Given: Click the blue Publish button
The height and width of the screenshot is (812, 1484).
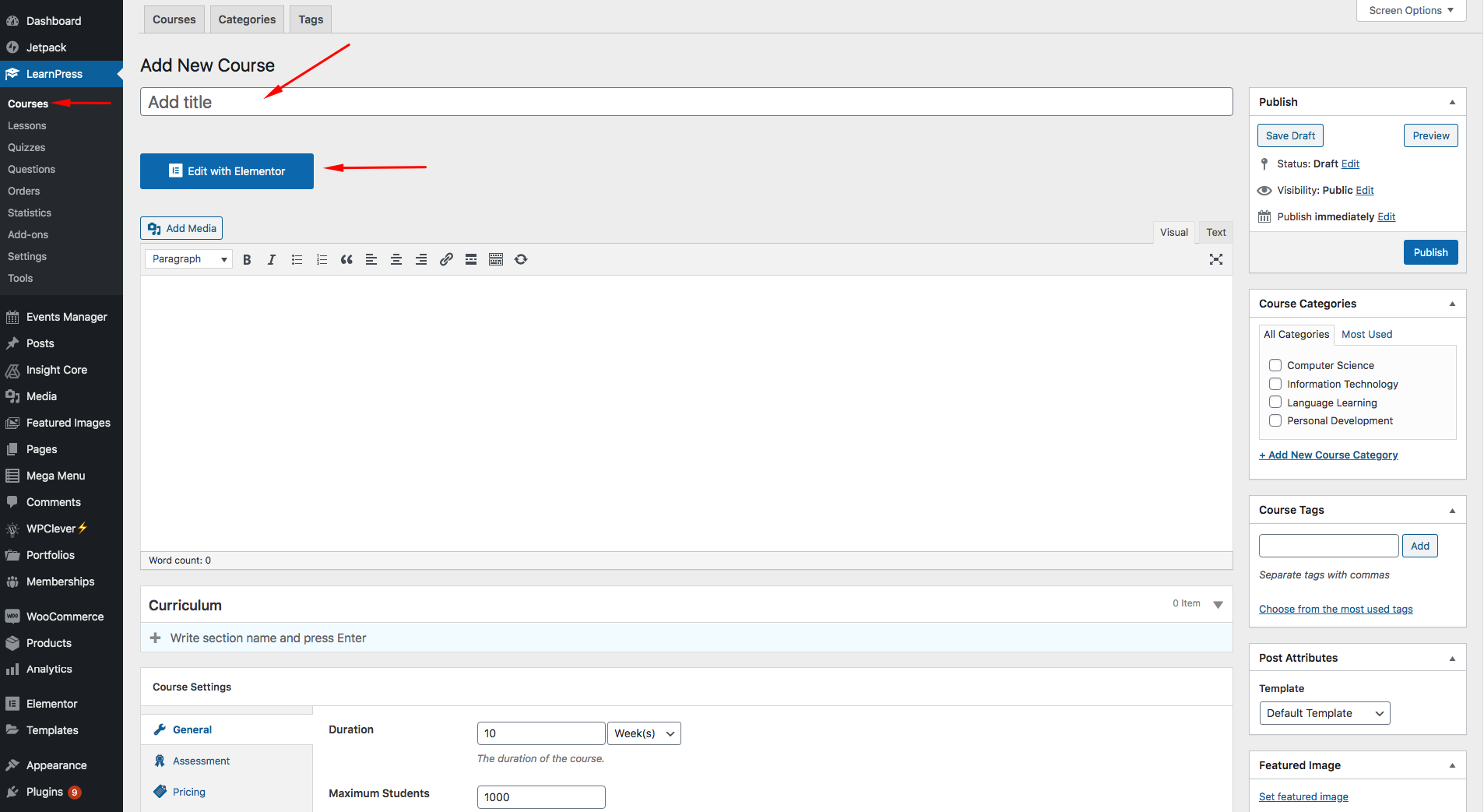Looking at the screenshot, I should (x=1431, y=252).
